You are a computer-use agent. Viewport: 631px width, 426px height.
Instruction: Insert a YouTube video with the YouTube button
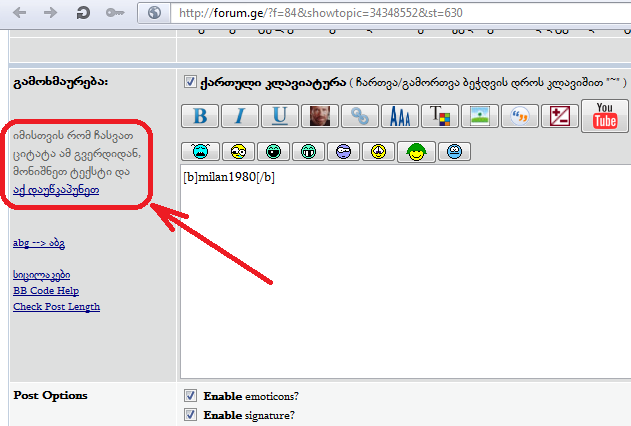(604, 116)
